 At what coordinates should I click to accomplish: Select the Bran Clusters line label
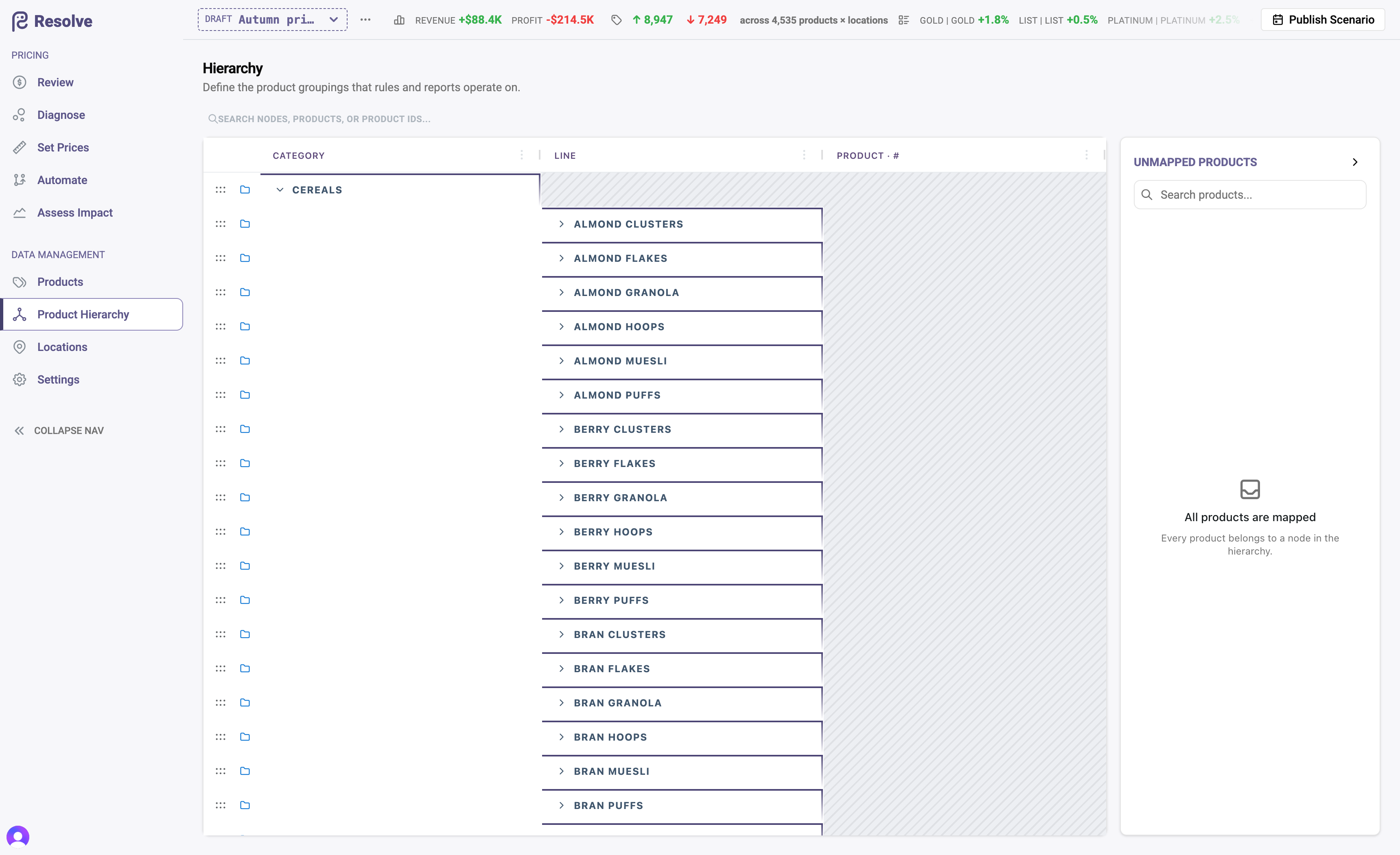click(x=619, y=634)
